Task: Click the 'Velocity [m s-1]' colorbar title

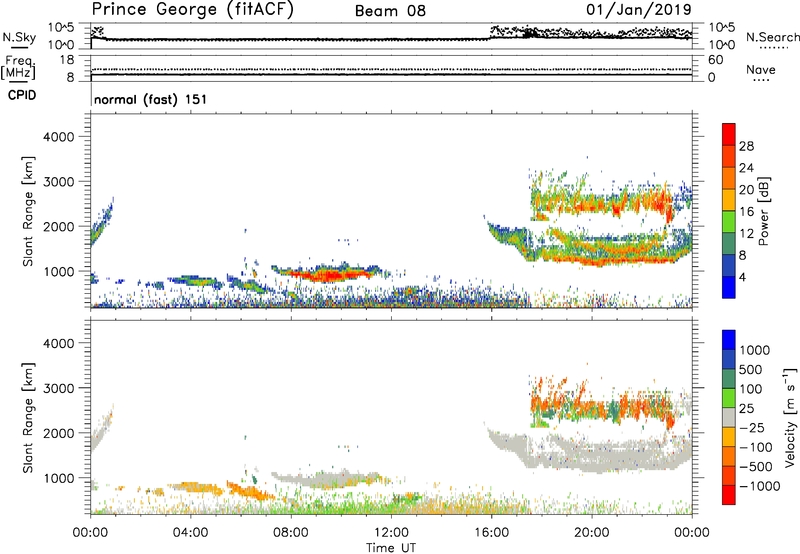Action: click(x=790, y=417)
